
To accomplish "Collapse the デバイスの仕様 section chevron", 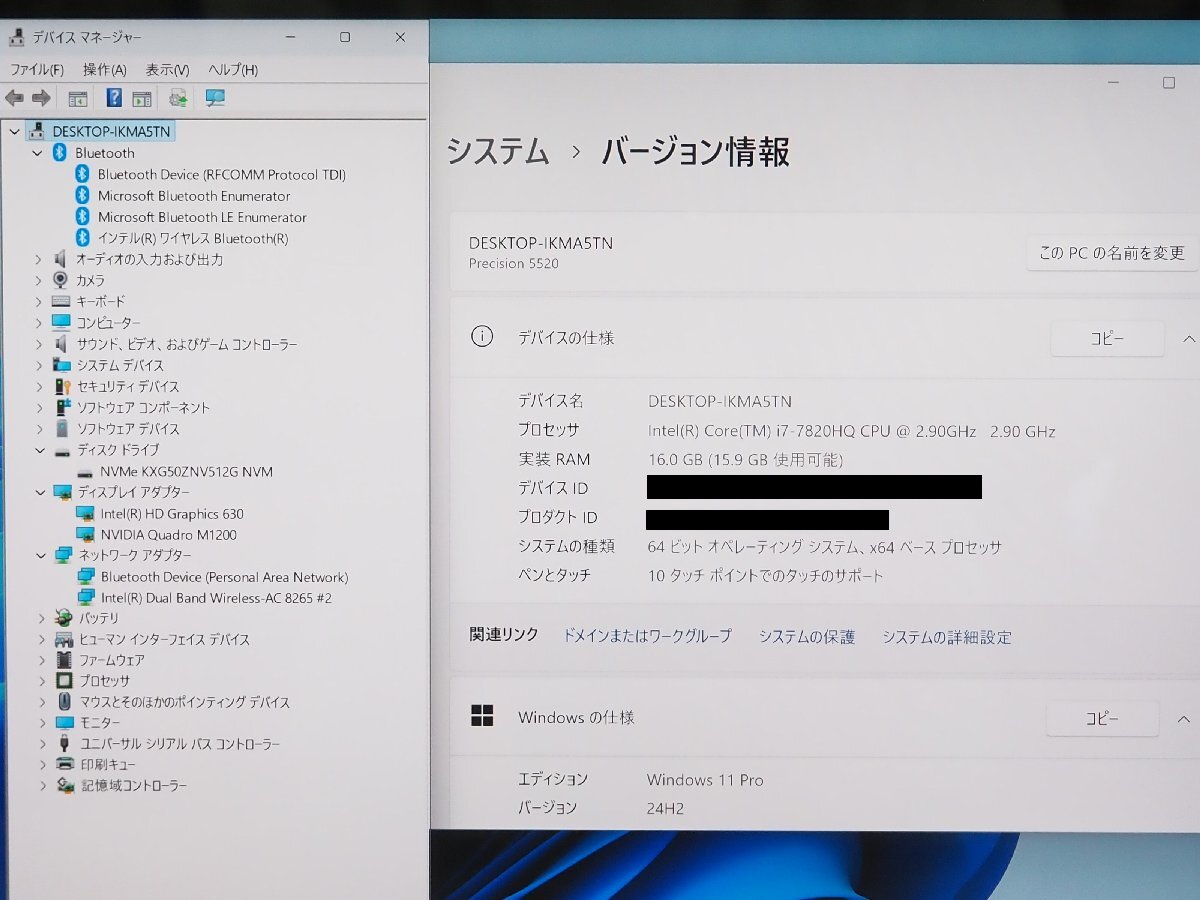I will (1188, 339).
